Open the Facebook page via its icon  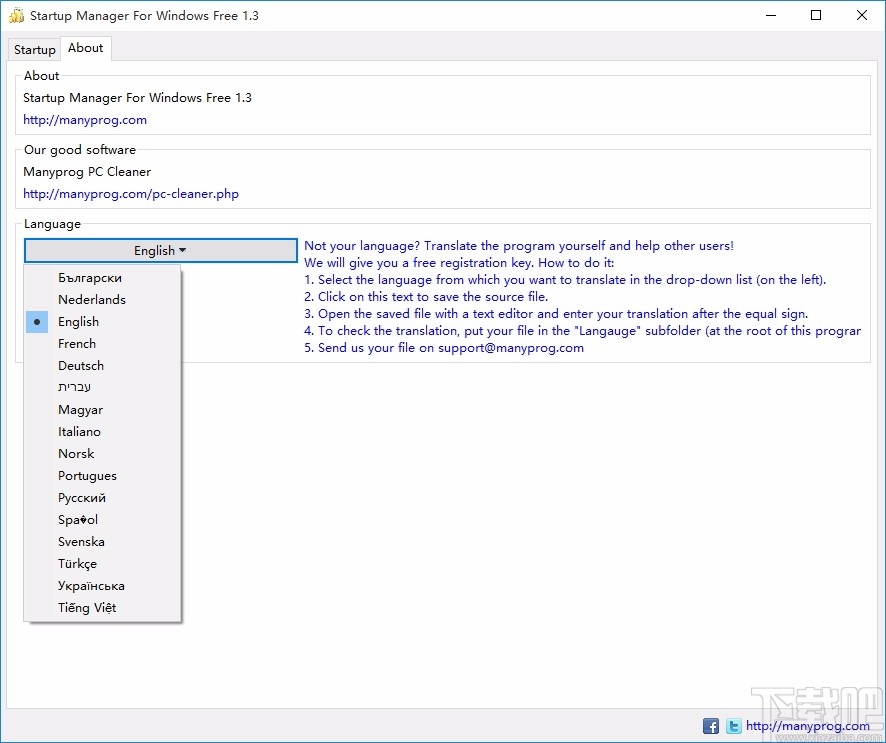(x=710, y=726)
